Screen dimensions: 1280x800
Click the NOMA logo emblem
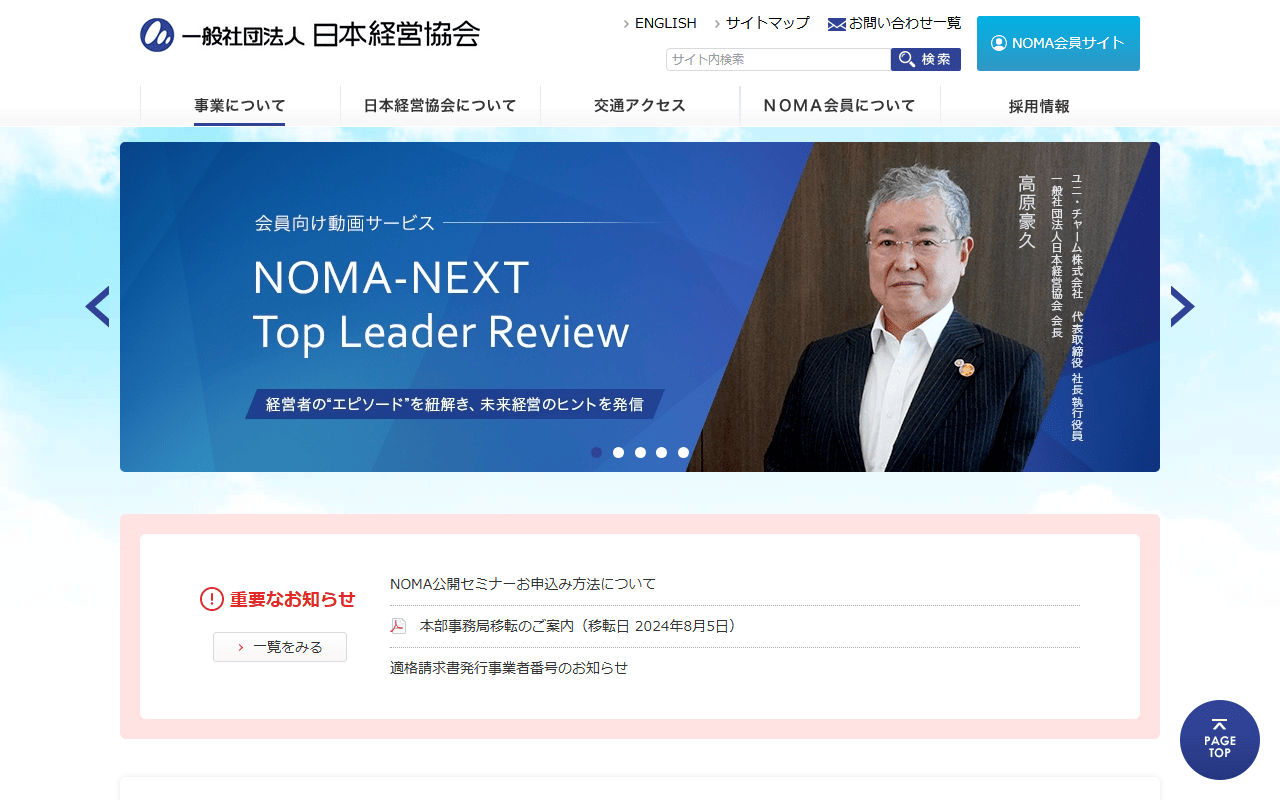click(157, 35)
